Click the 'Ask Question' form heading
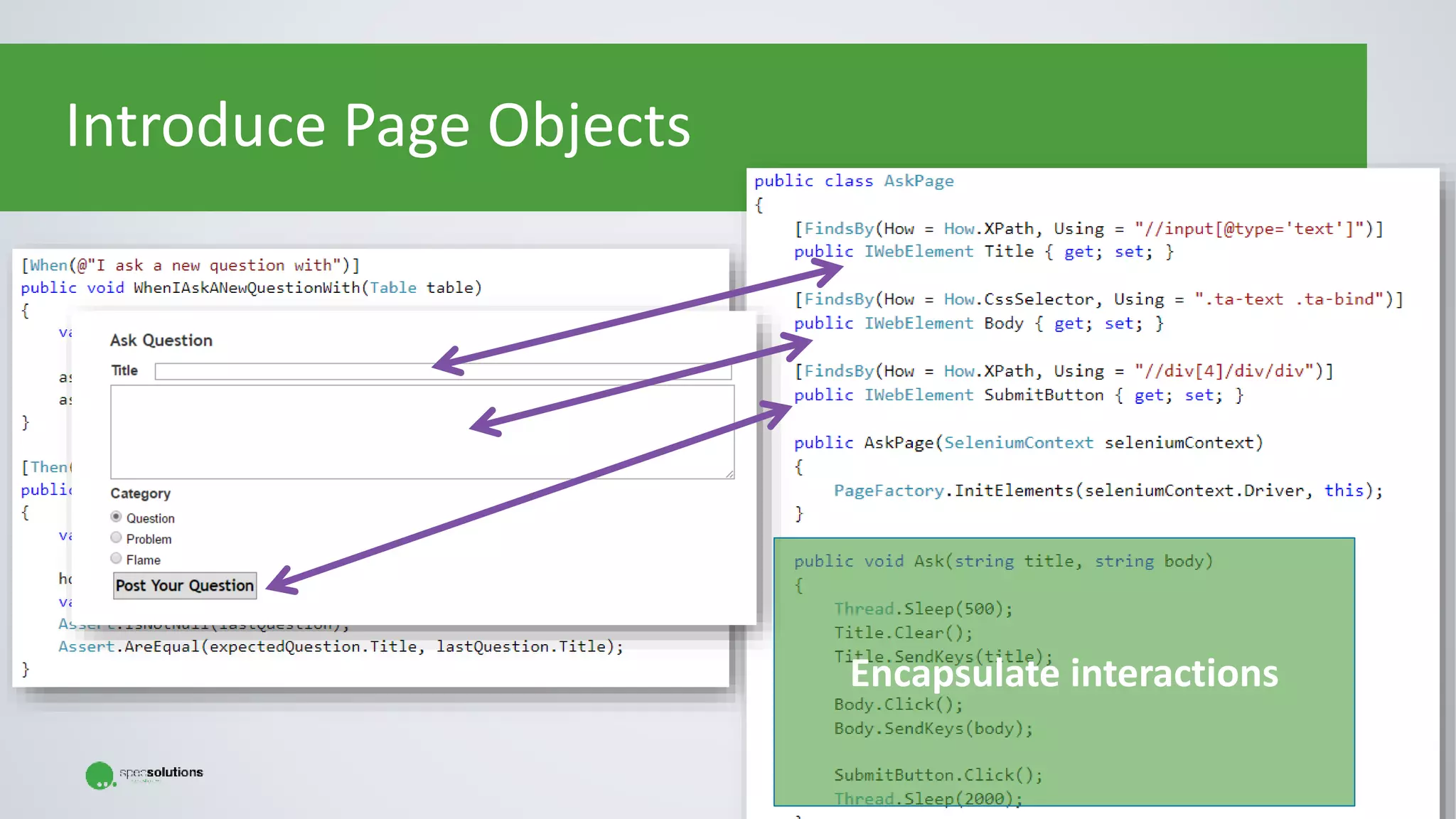 161,341
